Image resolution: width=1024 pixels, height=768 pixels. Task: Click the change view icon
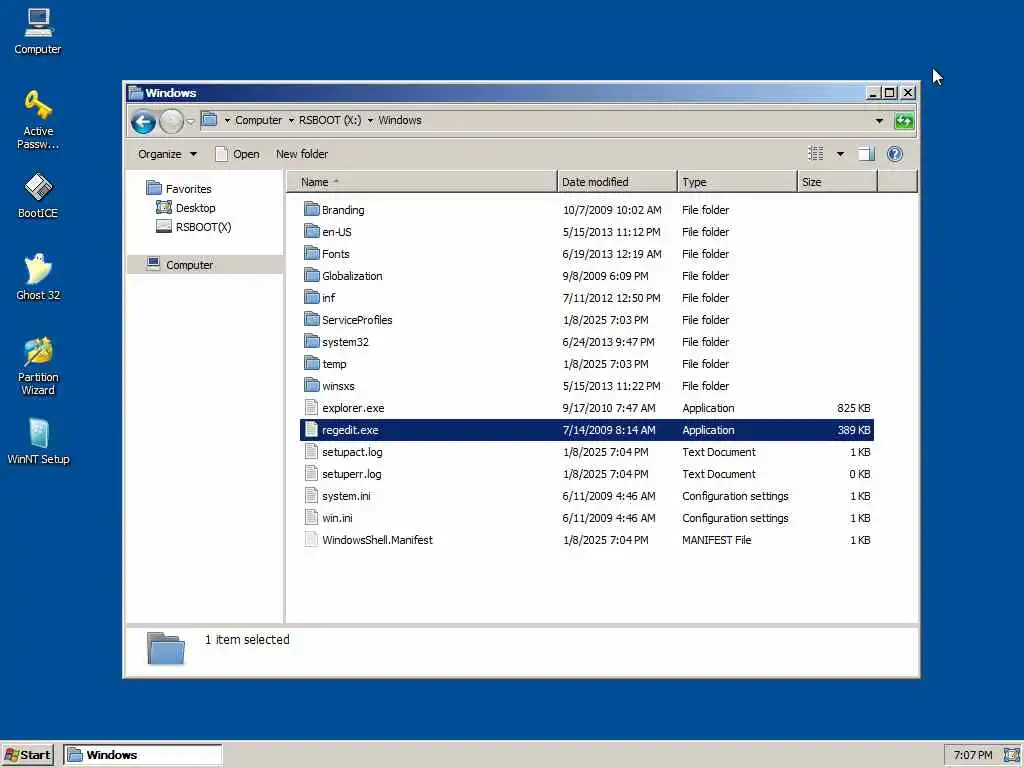(x=816, y=154)
